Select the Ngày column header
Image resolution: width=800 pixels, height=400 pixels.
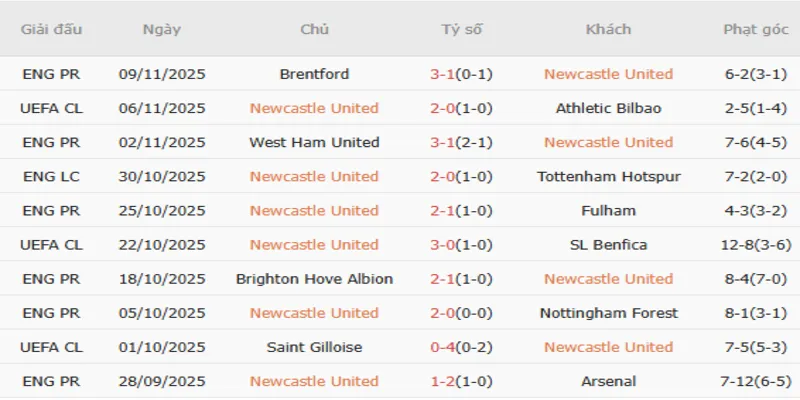click(162, 29)
